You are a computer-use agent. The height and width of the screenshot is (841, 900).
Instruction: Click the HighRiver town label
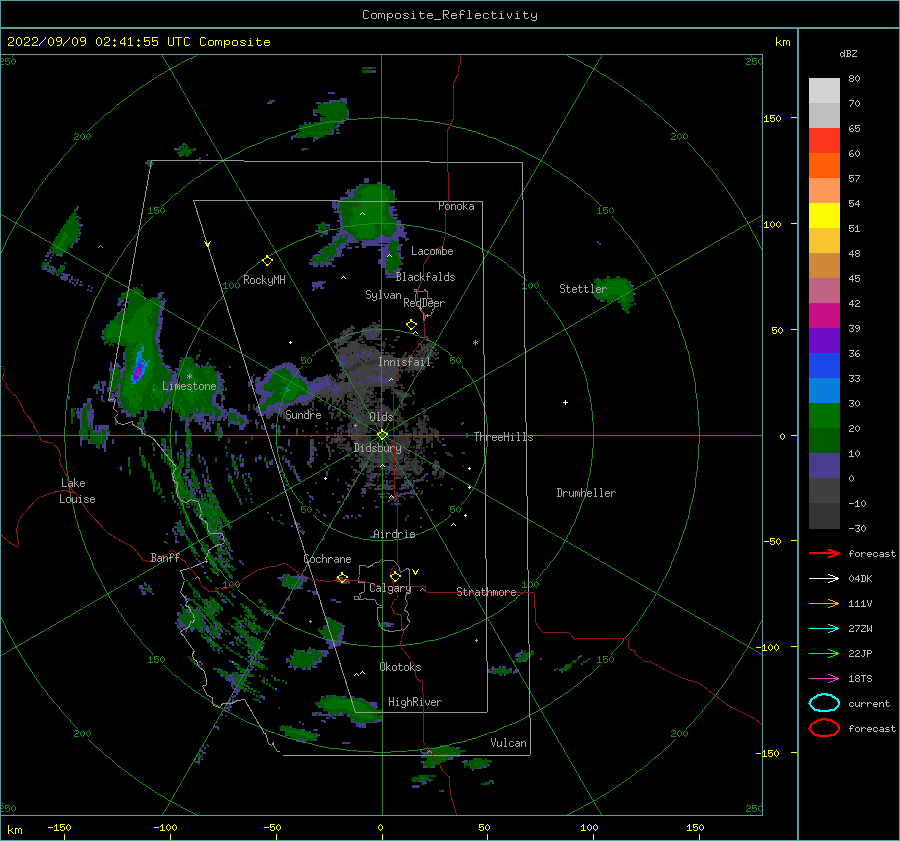[x=415, y=702]
